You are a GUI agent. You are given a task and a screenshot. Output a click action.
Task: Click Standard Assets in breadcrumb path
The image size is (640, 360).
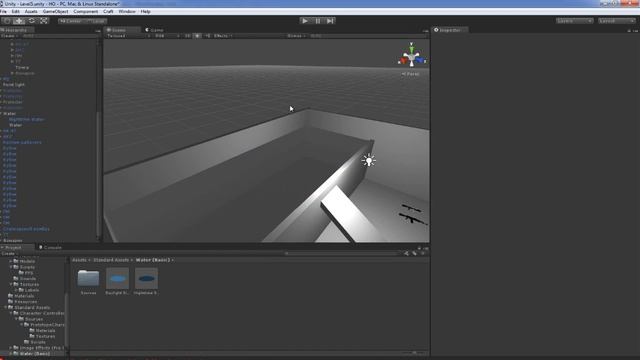tap(111, 260)
